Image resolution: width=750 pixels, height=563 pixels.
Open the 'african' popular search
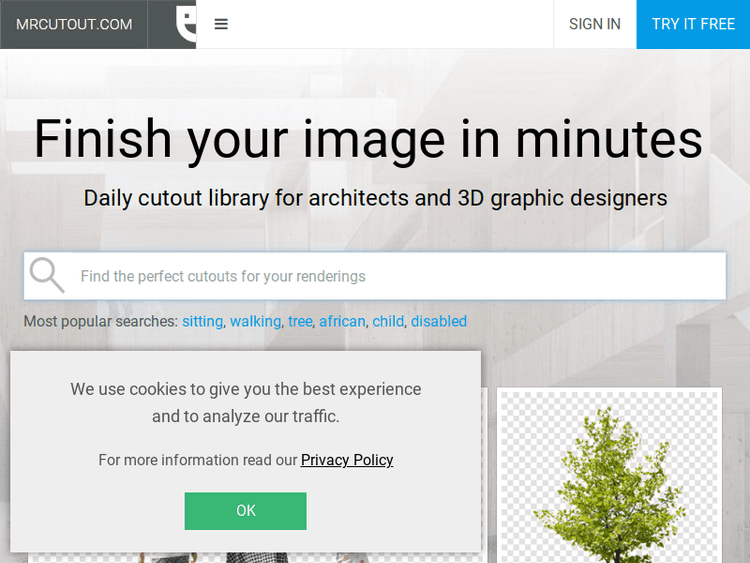point(342,321)
